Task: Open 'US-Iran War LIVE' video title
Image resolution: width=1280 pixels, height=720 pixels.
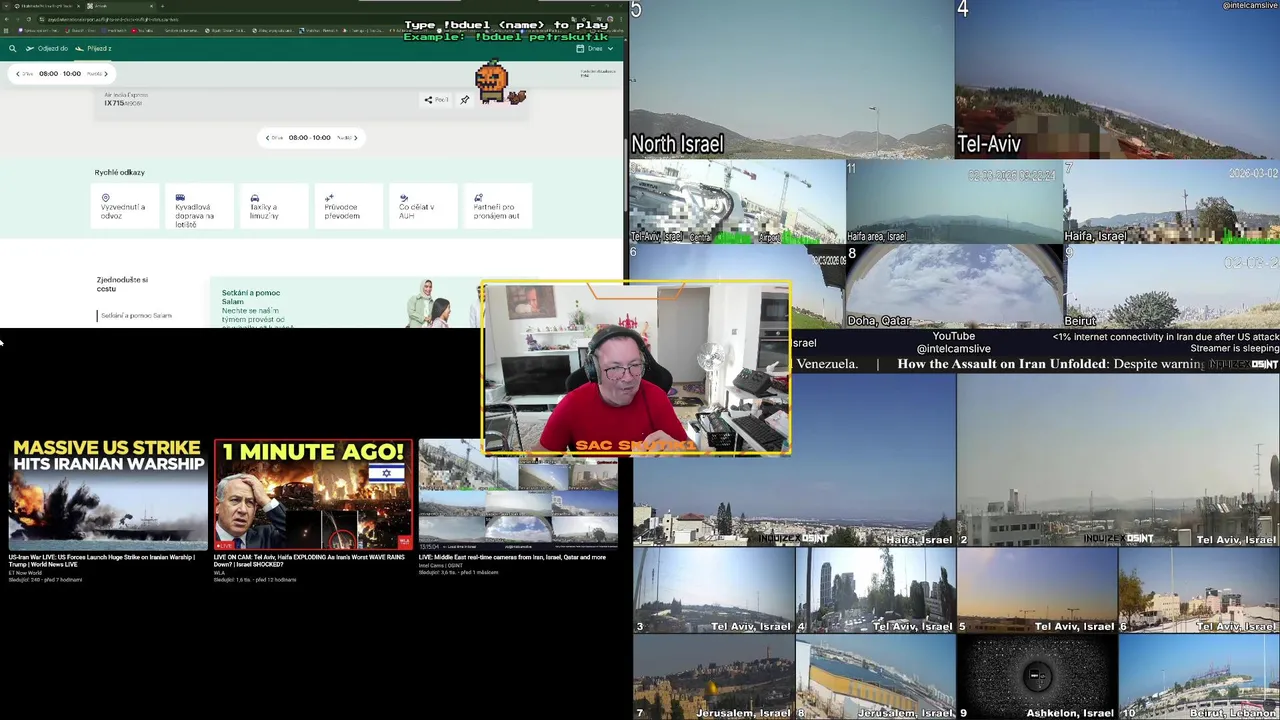Action: [102, 560]
